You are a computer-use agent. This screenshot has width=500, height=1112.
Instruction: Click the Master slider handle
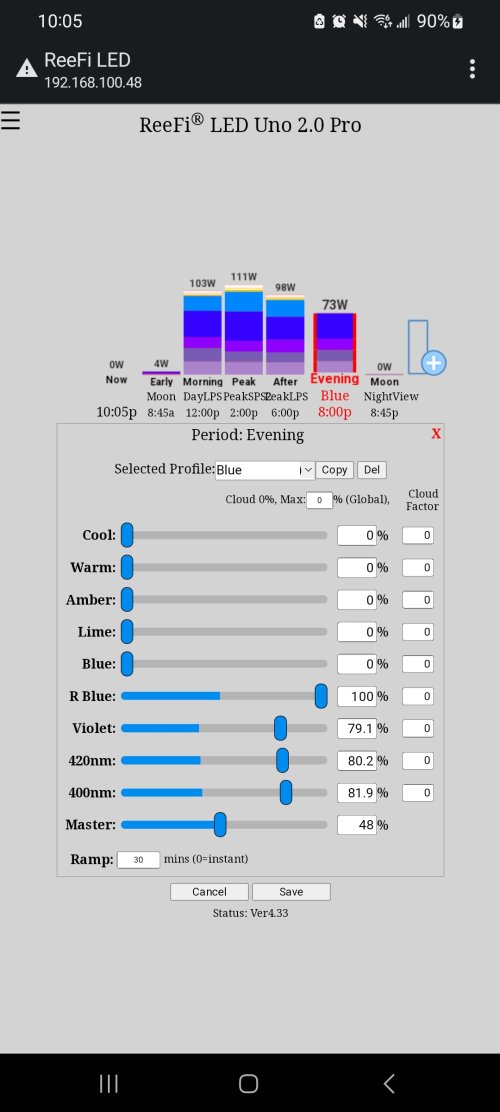pos(220,825)
